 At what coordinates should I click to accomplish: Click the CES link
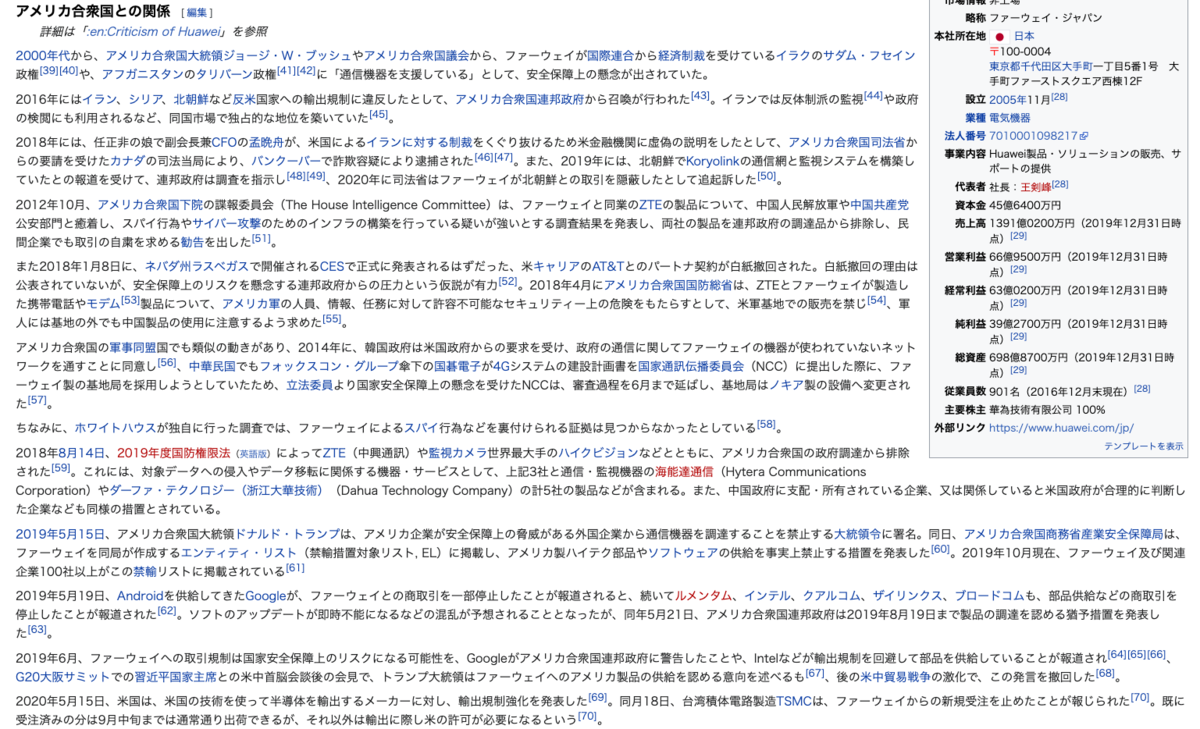(332, 266)
